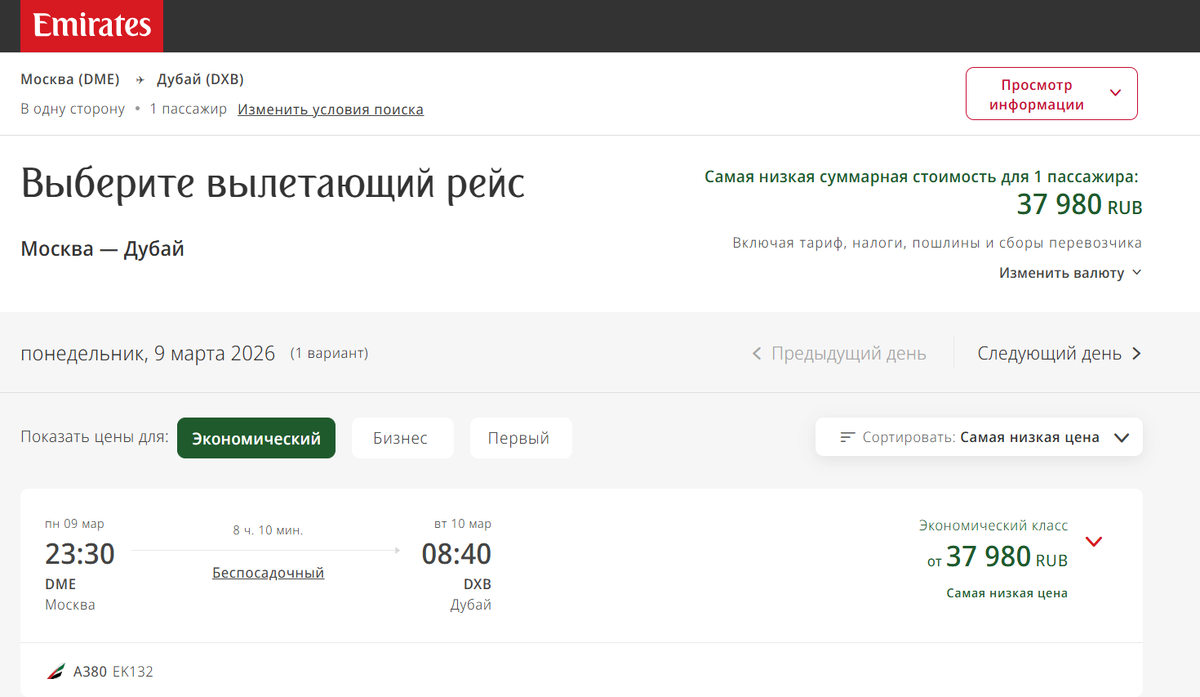The width and height of the screenshot is (1200, 697).
Task: Click the aircraft type A380
Action: (90, 672)
